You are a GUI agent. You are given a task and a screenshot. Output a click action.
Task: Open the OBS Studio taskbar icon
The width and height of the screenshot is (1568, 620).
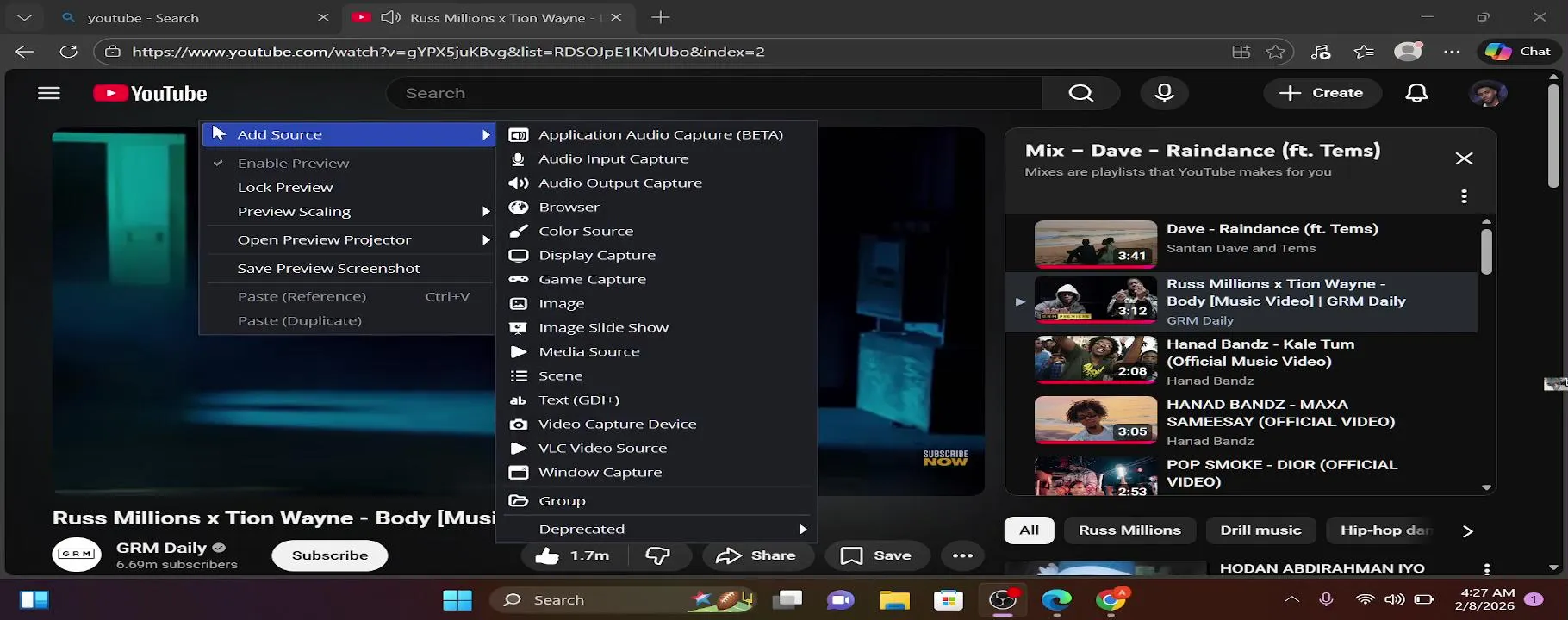tap(1002, 599)
